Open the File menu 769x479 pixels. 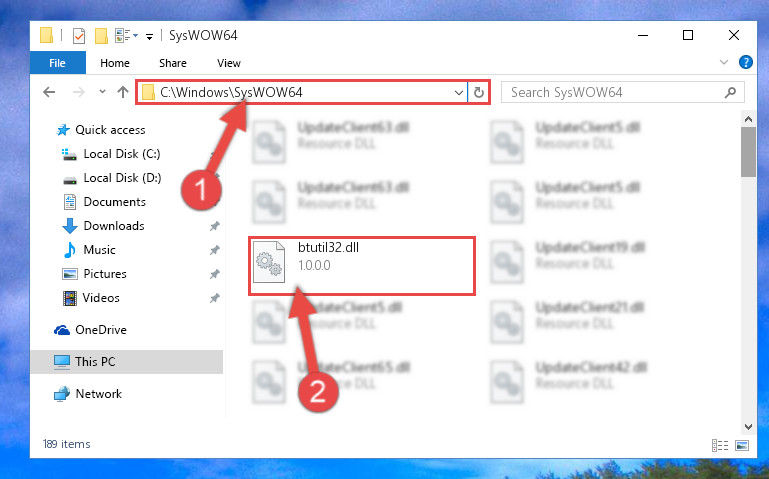(x=57, y=63)
